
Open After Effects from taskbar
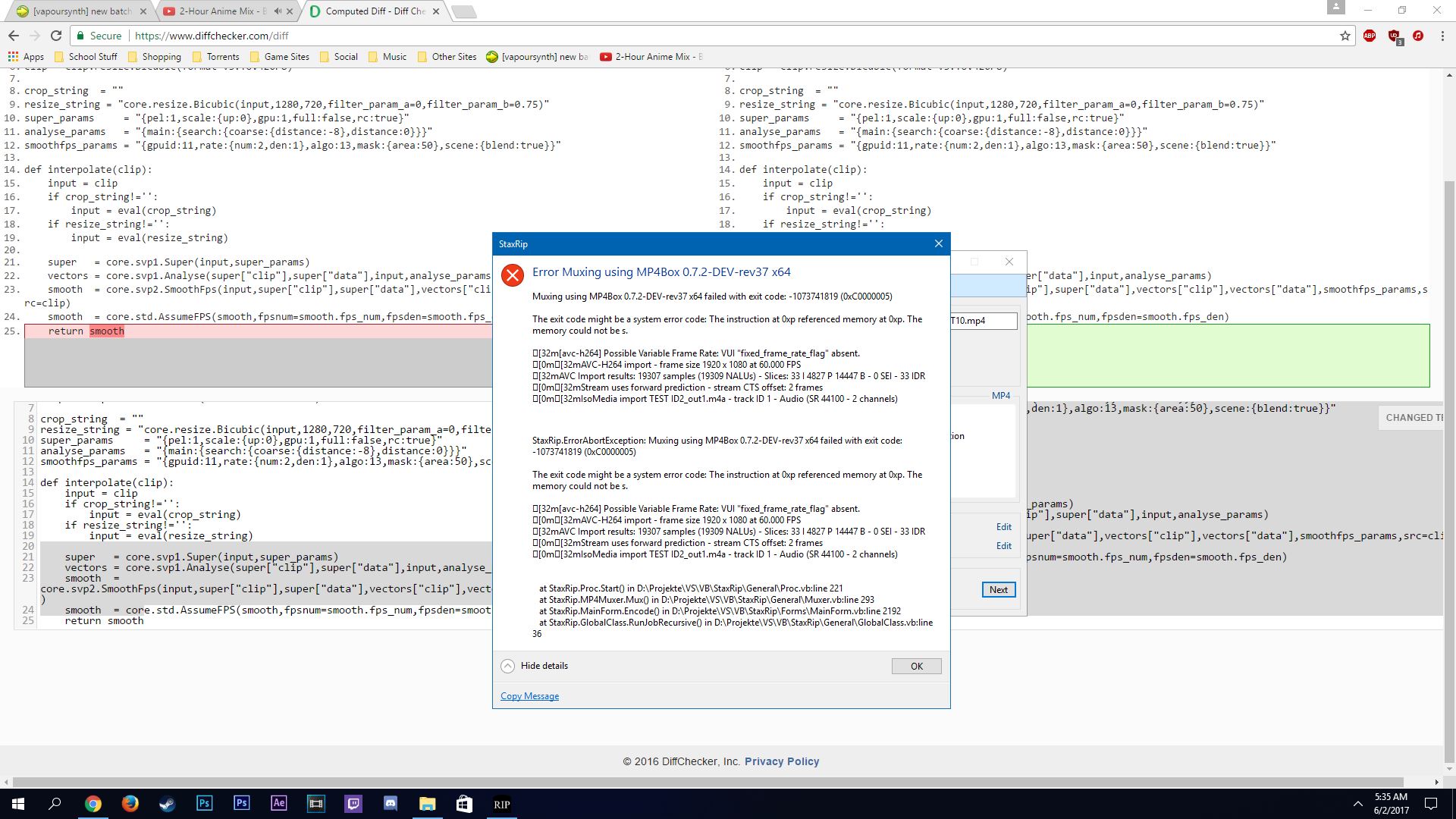pos(278,804)
